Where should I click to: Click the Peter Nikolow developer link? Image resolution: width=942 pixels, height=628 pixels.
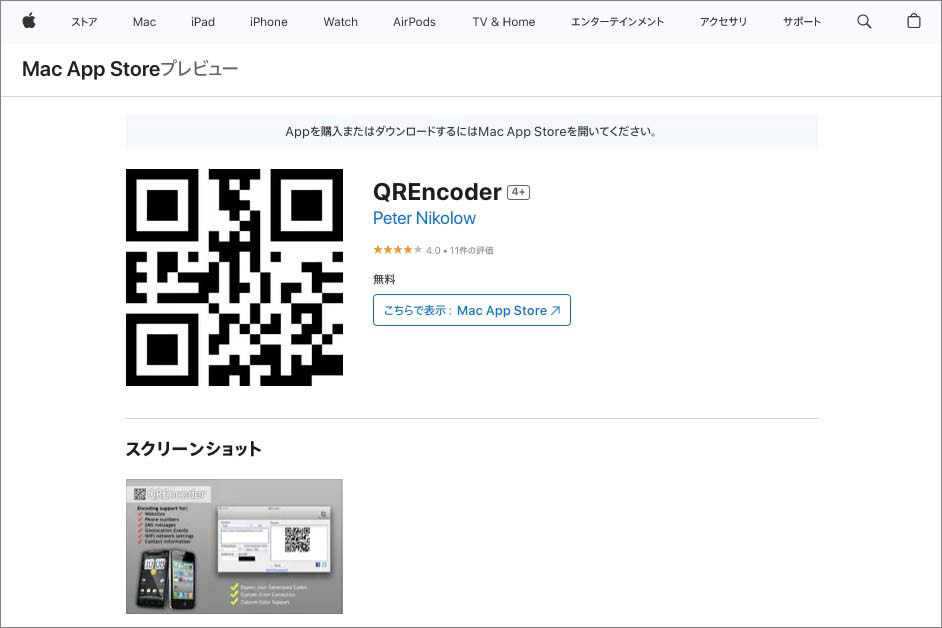pyautogui.click(x=424, y=218)
